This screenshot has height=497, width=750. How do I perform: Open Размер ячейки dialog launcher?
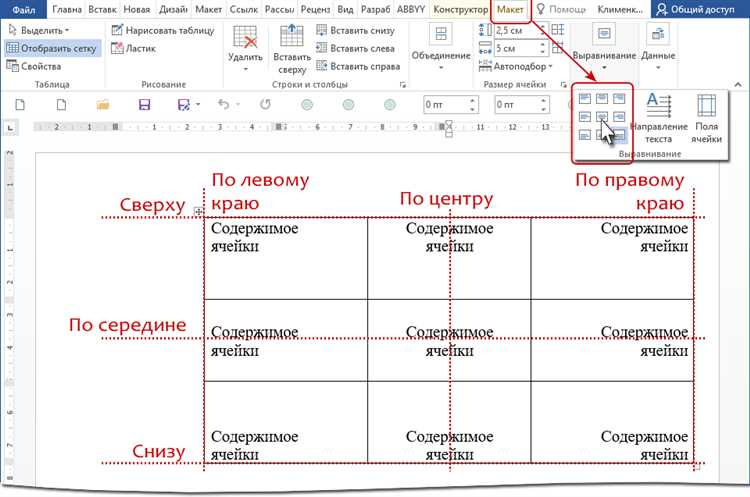click(x=563, y=85)
